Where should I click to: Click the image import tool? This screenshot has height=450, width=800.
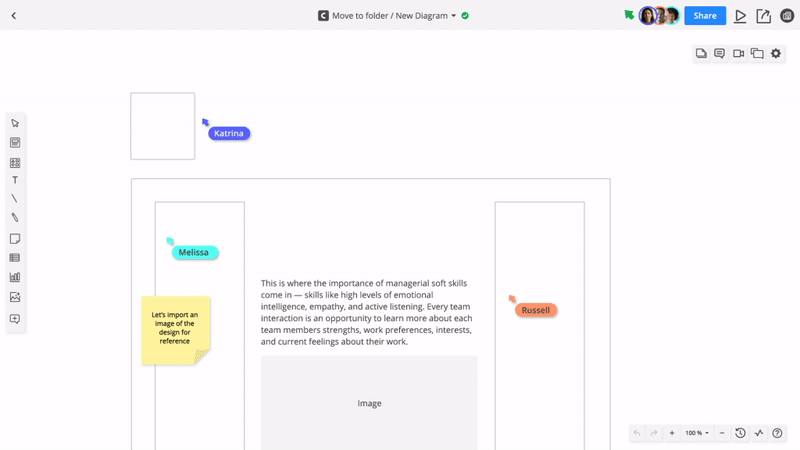15,297
